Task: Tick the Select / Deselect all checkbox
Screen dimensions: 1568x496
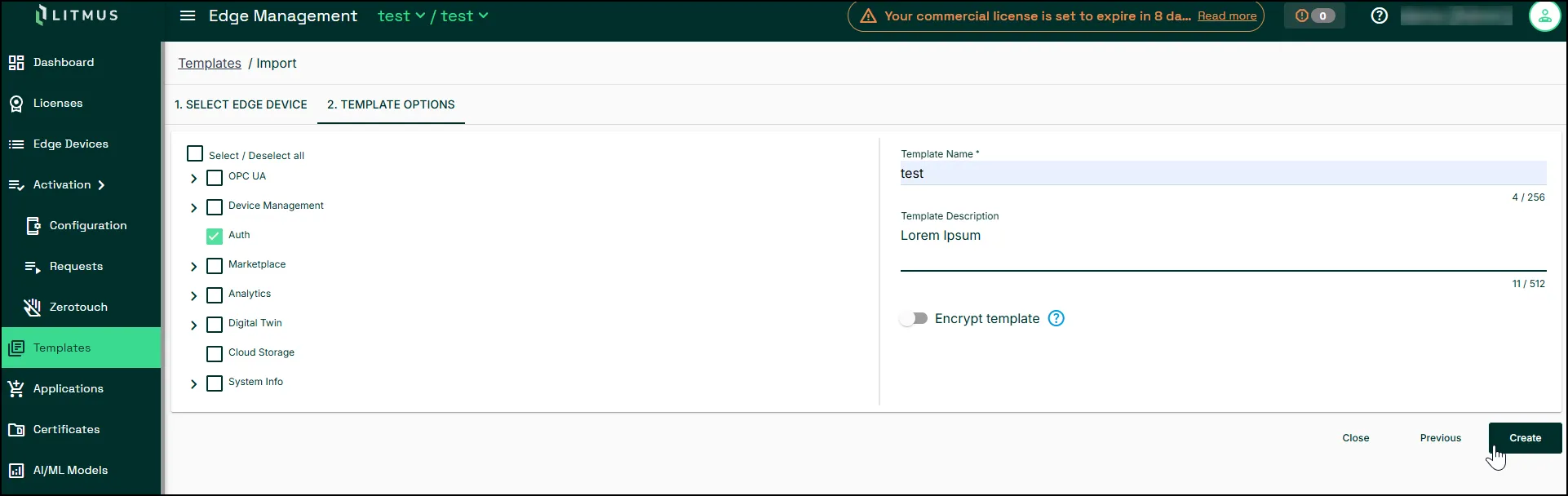Action: 195,154
